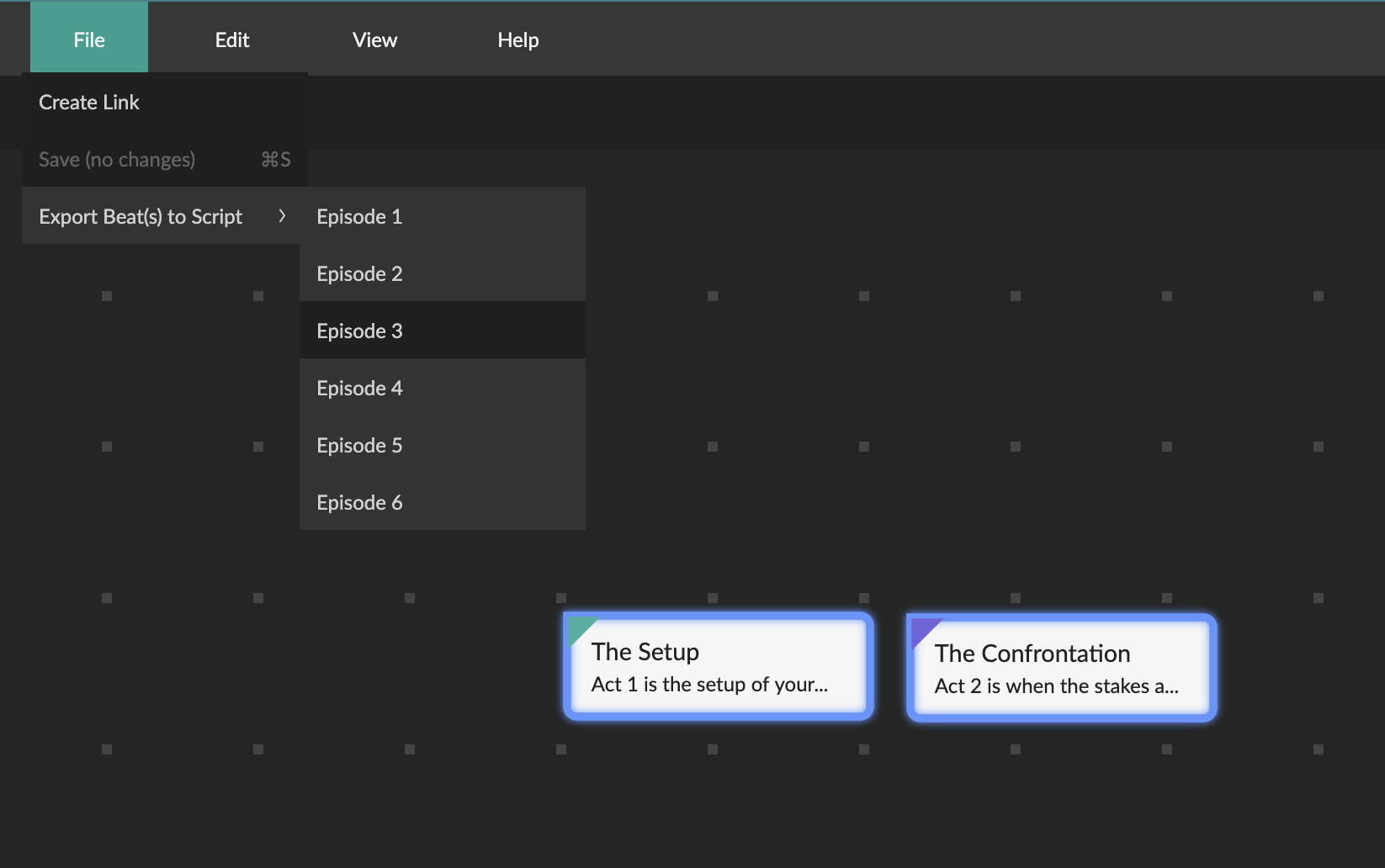Select Episode 1 in export submenu
This screenshot has height=868, width=1385.
(443, 216)
